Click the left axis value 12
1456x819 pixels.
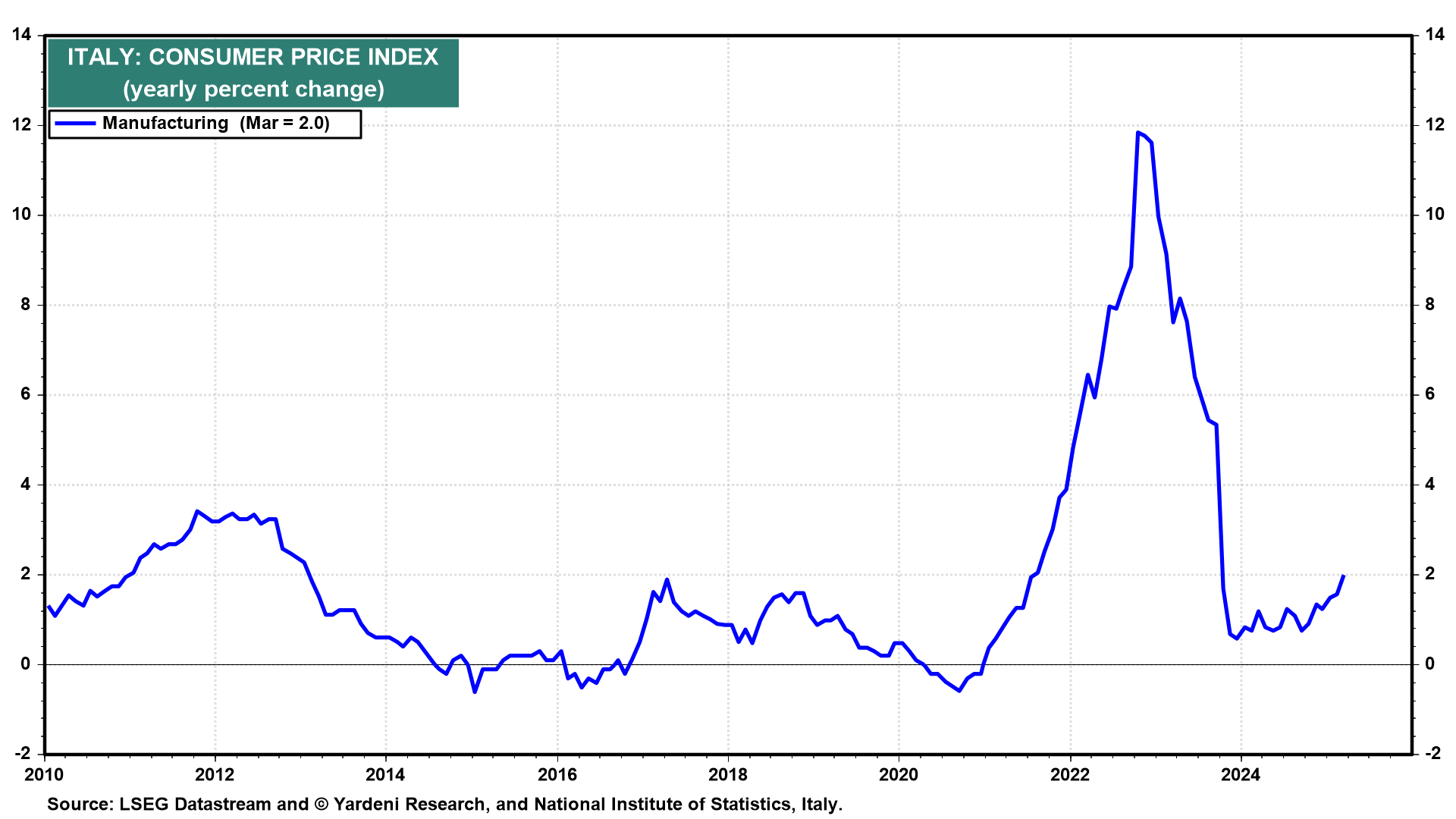coord(22,124)
